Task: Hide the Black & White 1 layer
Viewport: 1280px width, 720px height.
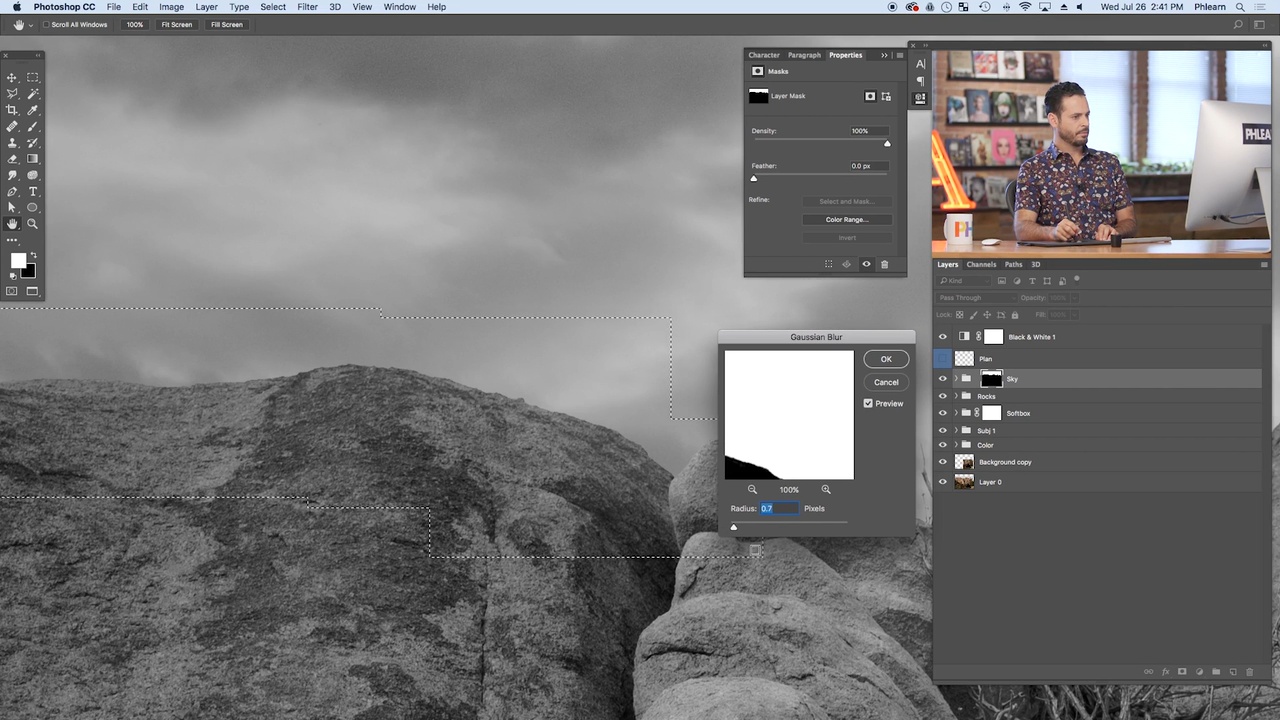Action: coord(942,337)
